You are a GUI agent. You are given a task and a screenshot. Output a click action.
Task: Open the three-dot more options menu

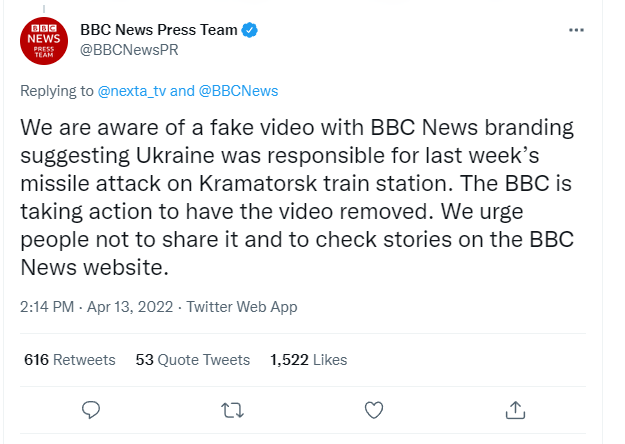point(576,30)
